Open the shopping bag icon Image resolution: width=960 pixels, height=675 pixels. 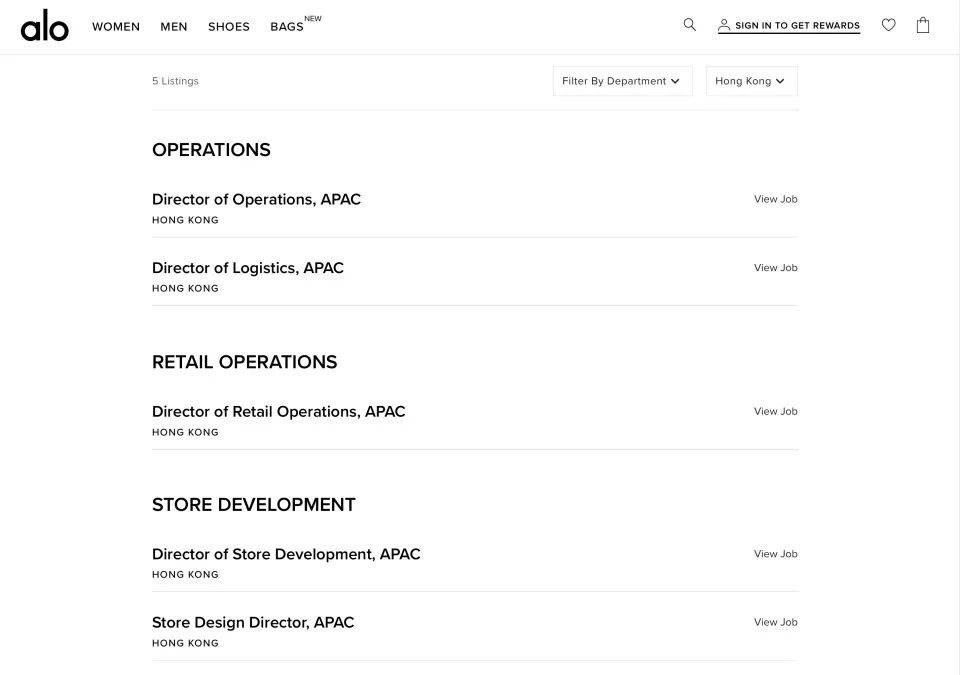coord(923,25)
